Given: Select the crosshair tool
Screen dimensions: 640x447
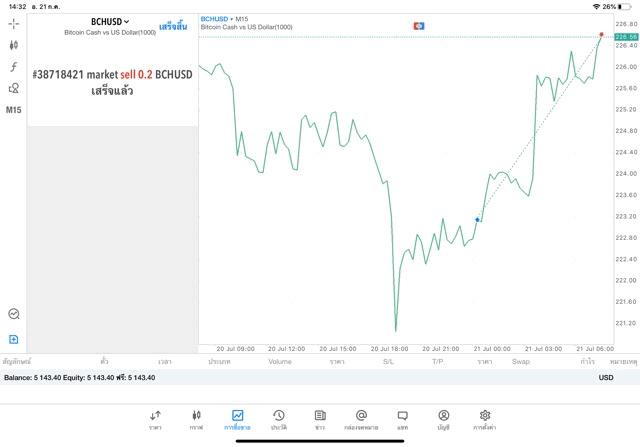Looking at the screenshot, I should point(13,24).
